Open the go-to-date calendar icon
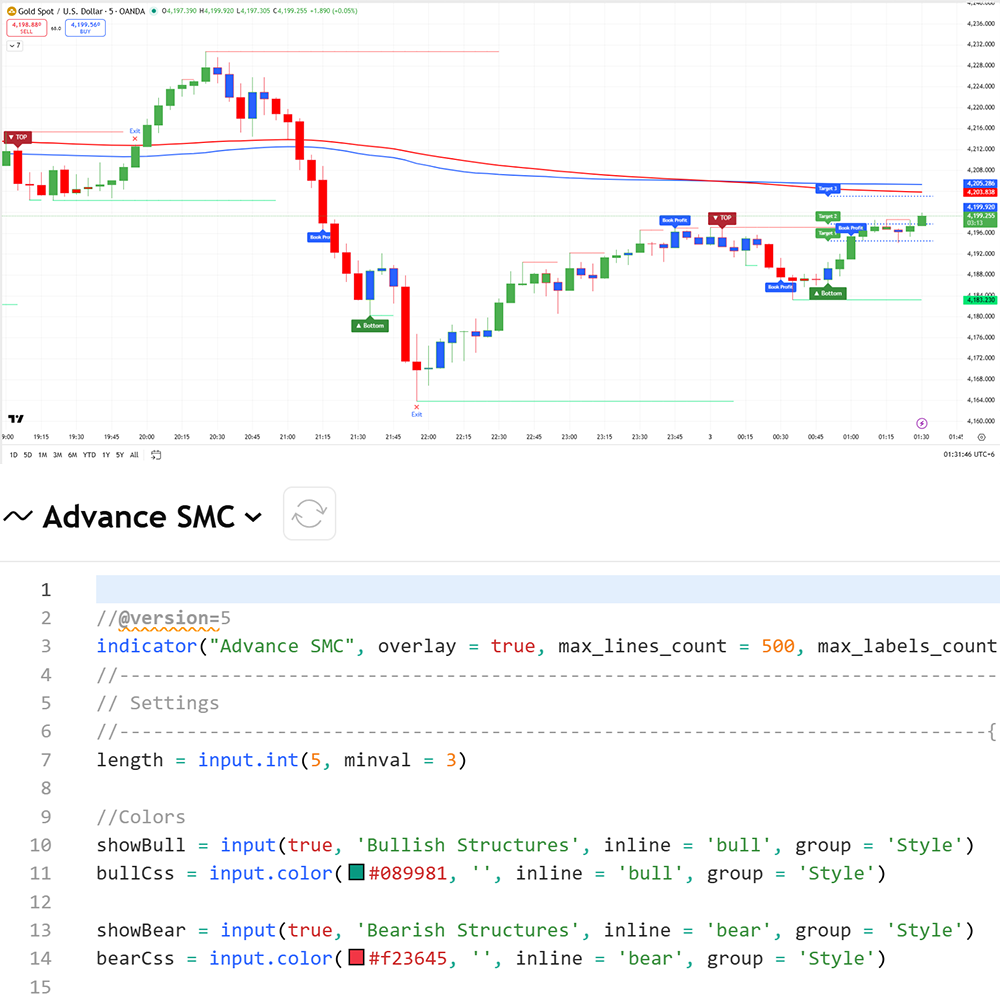This screenshot has height=1000, width=1000. click(157, 455)
